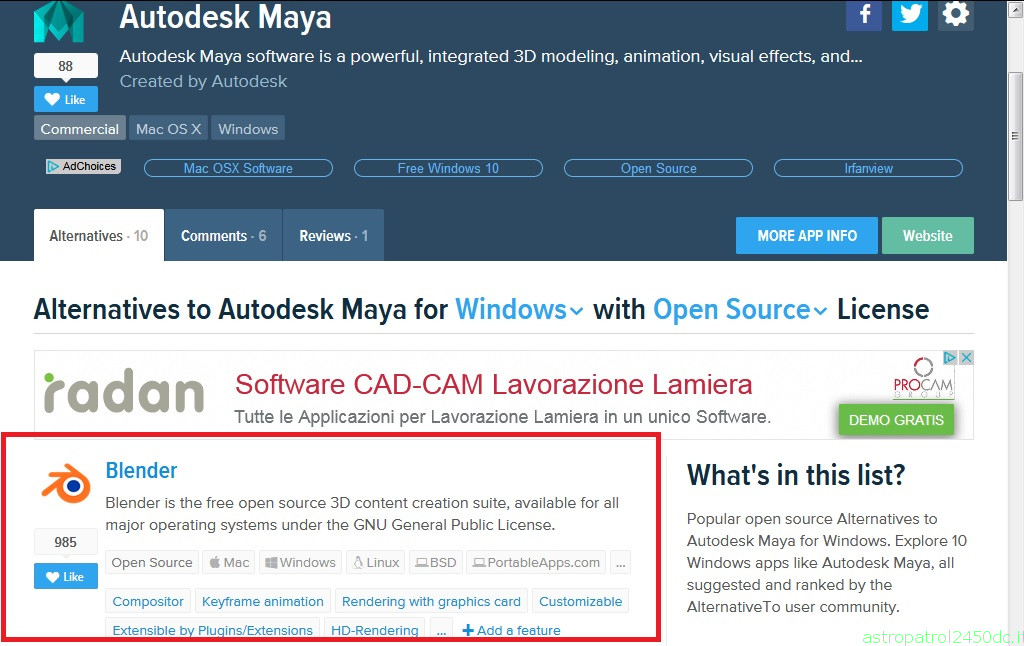
Task: Click the Blender like count 985
Action: coord(66,542)
